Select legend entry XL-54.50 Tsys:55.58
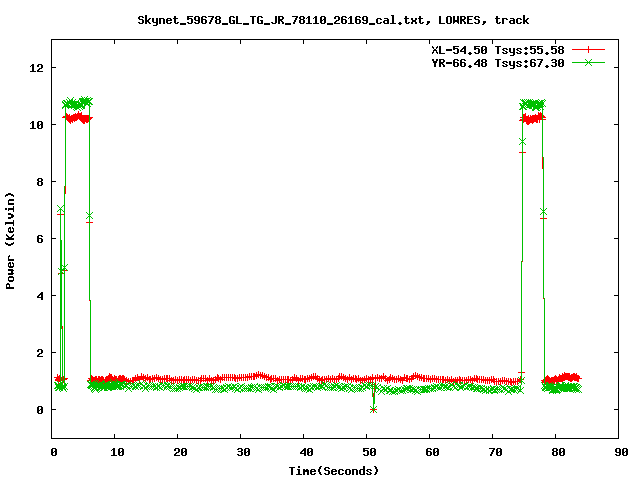This screenshot has height=480, width=640. click(498, 50)
